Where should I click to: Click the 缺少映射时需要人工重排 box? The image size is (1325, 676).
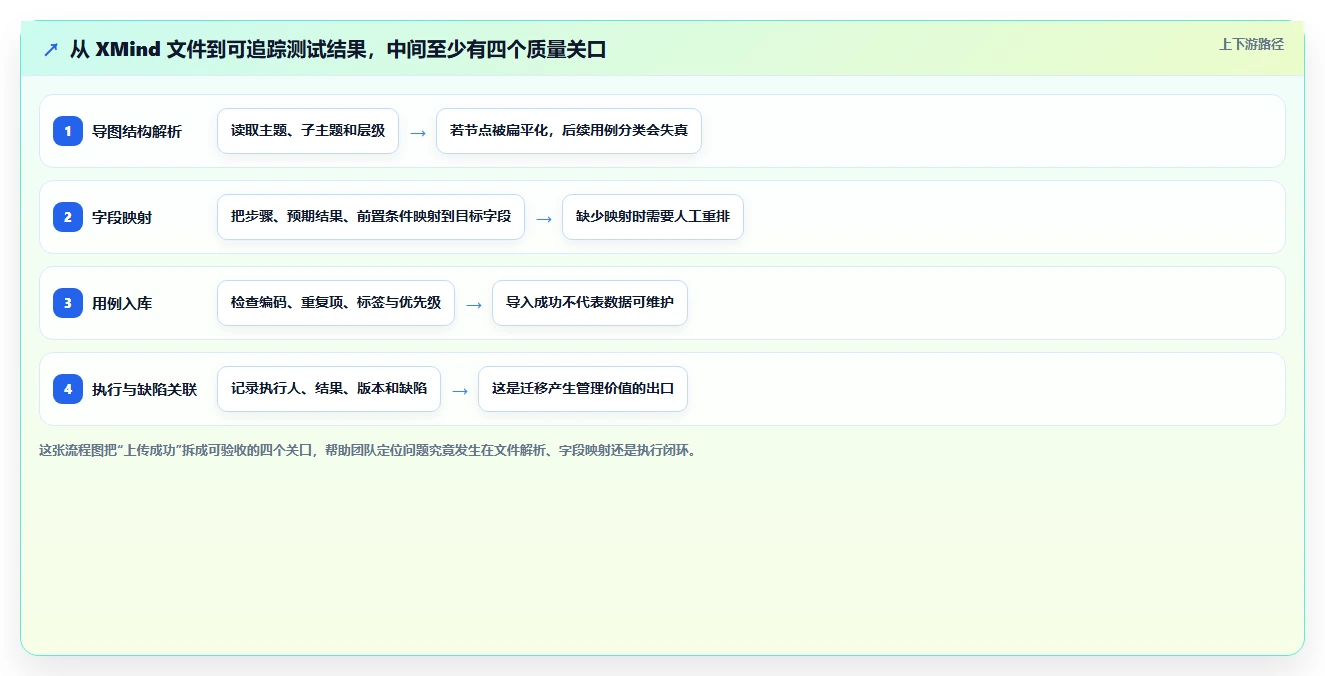pos(653,217)
